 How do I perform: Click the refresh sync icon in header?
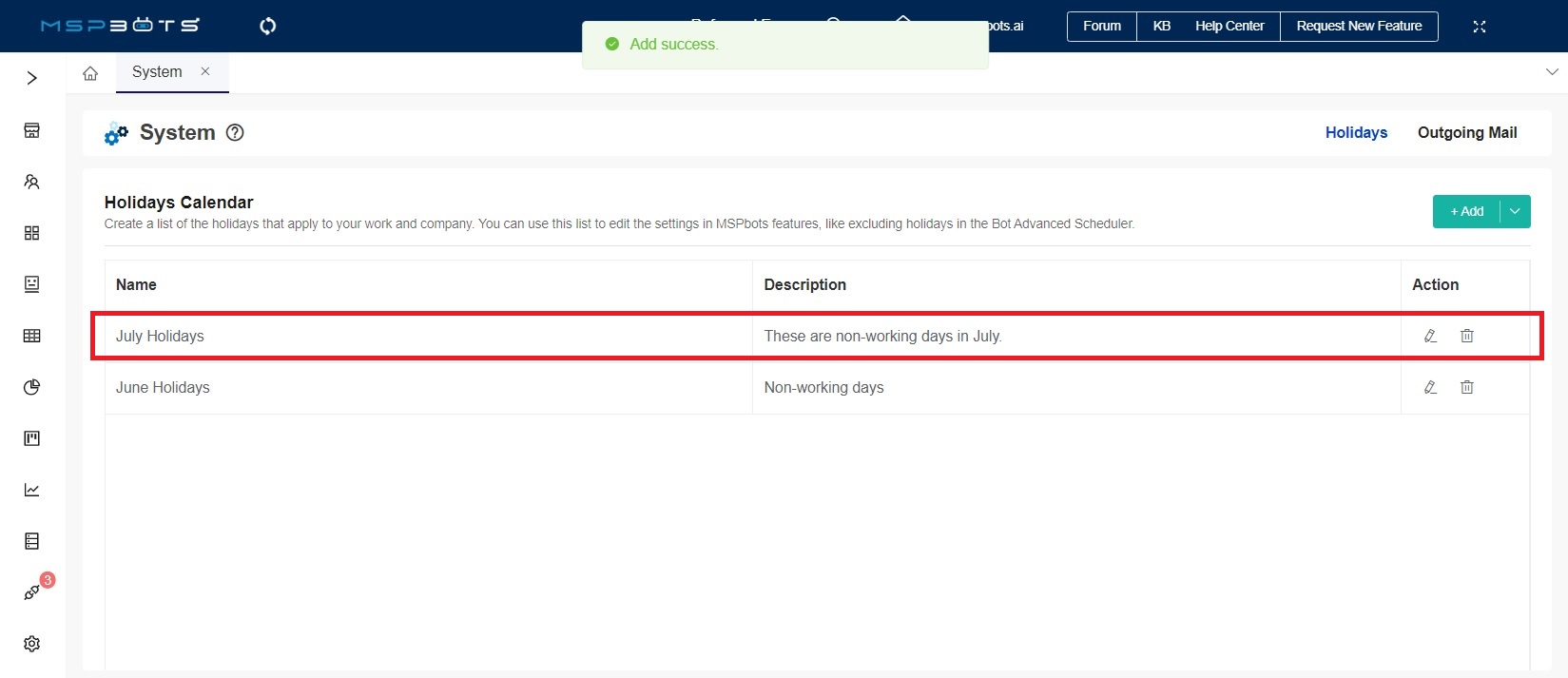[268, 26]
